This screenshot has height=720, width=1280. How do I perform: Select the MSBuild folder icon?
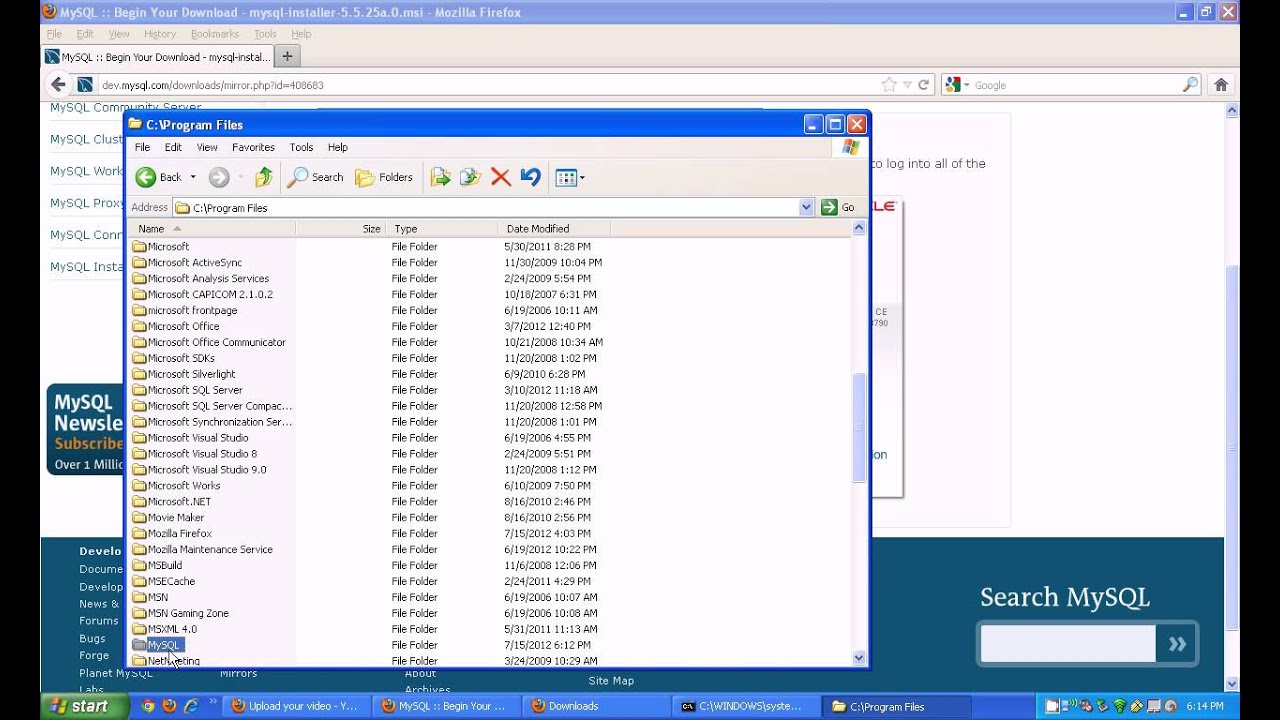(x=140, y=565)
